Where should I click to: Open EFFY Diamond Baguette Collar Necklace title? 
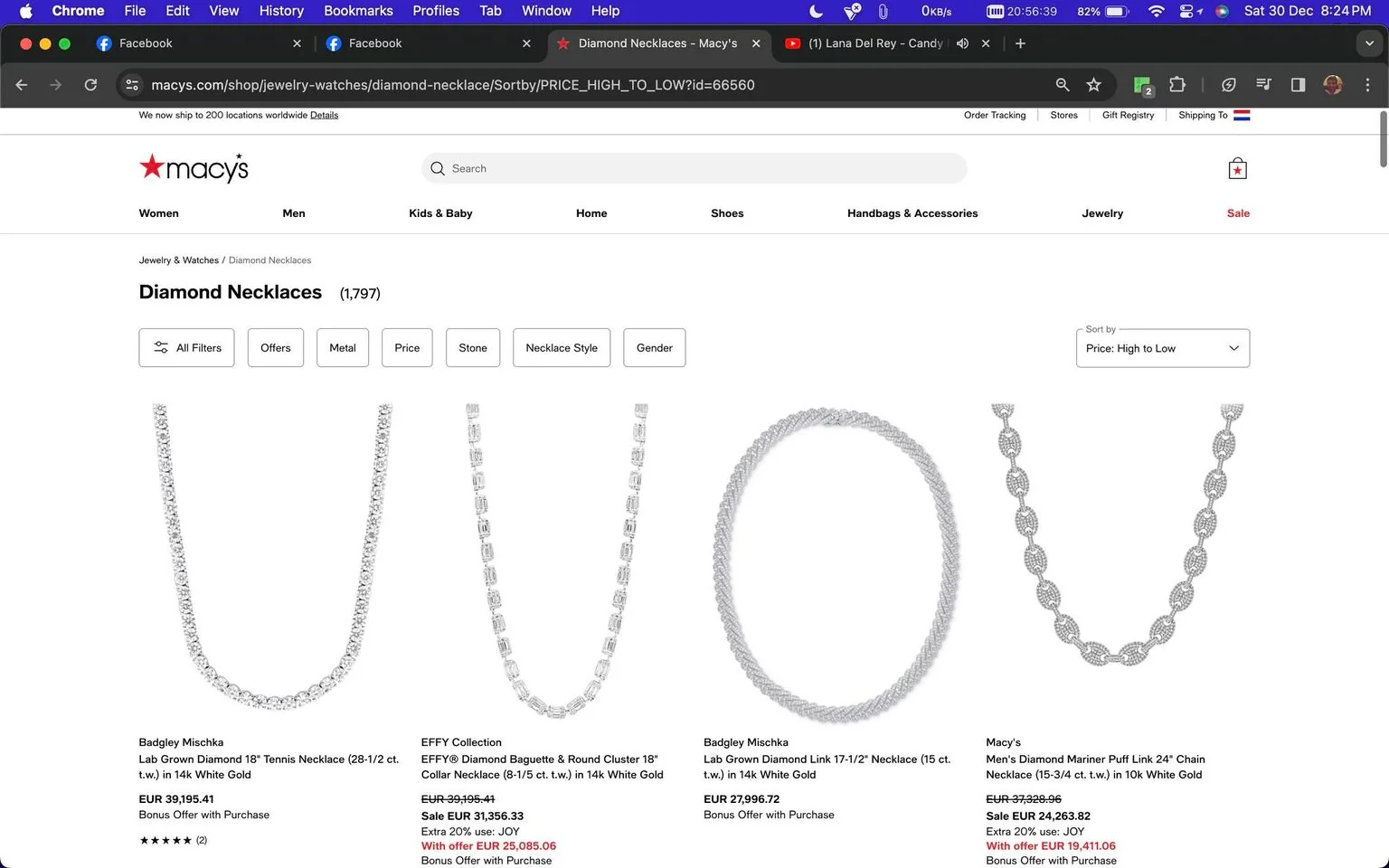pyautogui.click(x=542, y=767)
